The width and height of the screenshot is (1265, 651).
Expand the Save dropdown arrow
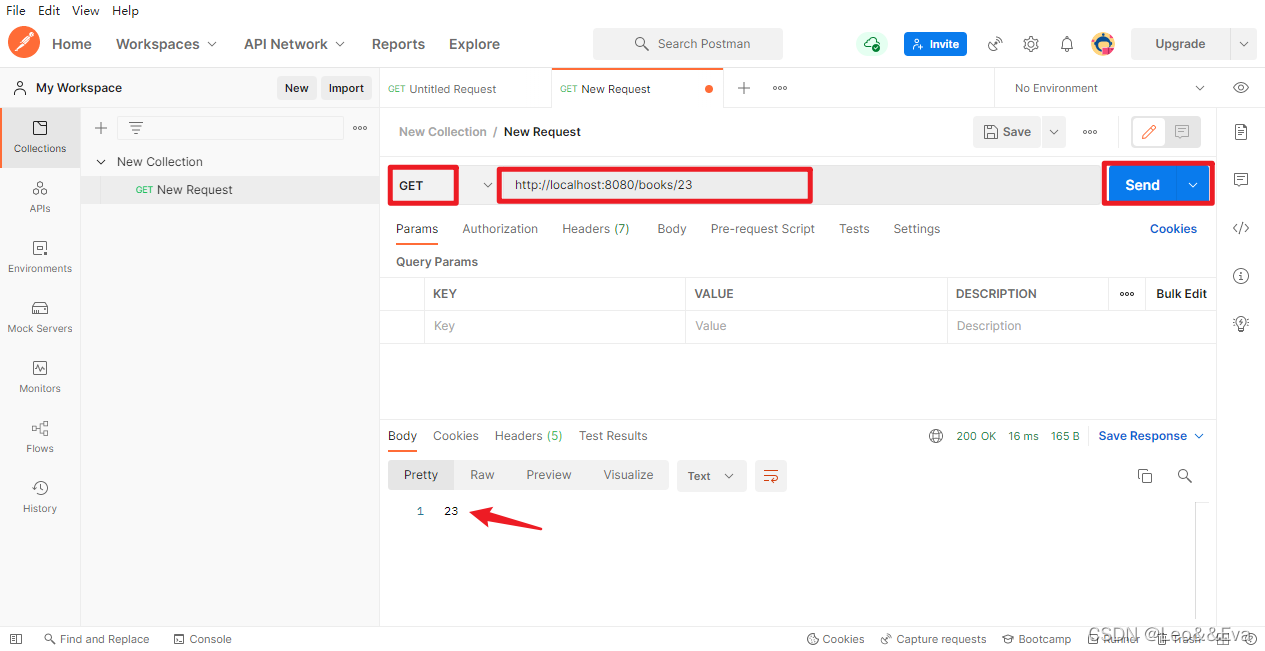[1054, 132]
